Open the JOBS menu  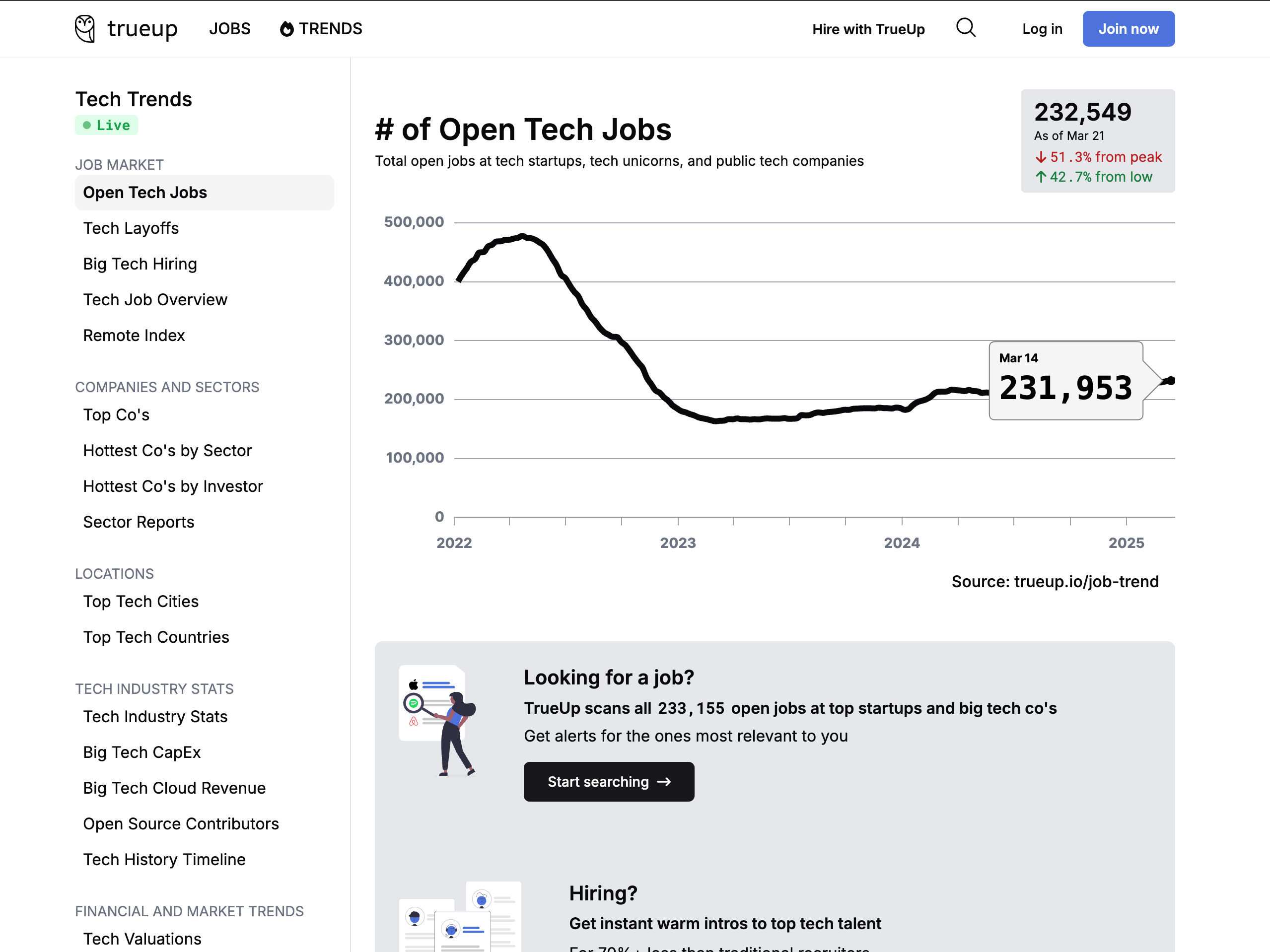point(230,29)
